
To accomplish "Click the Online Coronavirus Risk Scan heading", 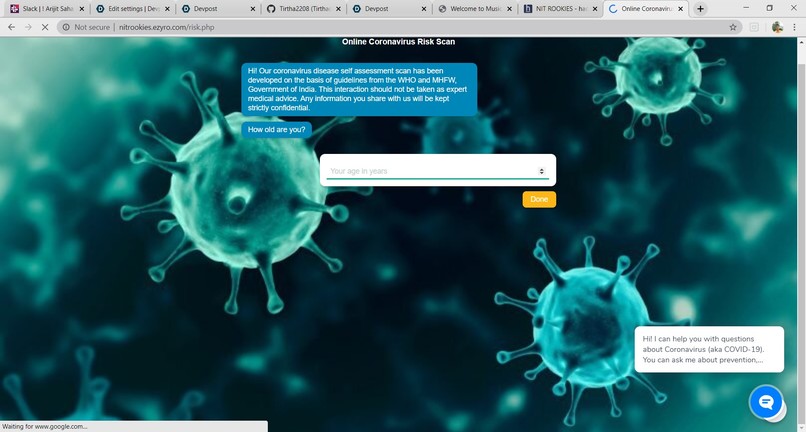I will coord(398,42).
